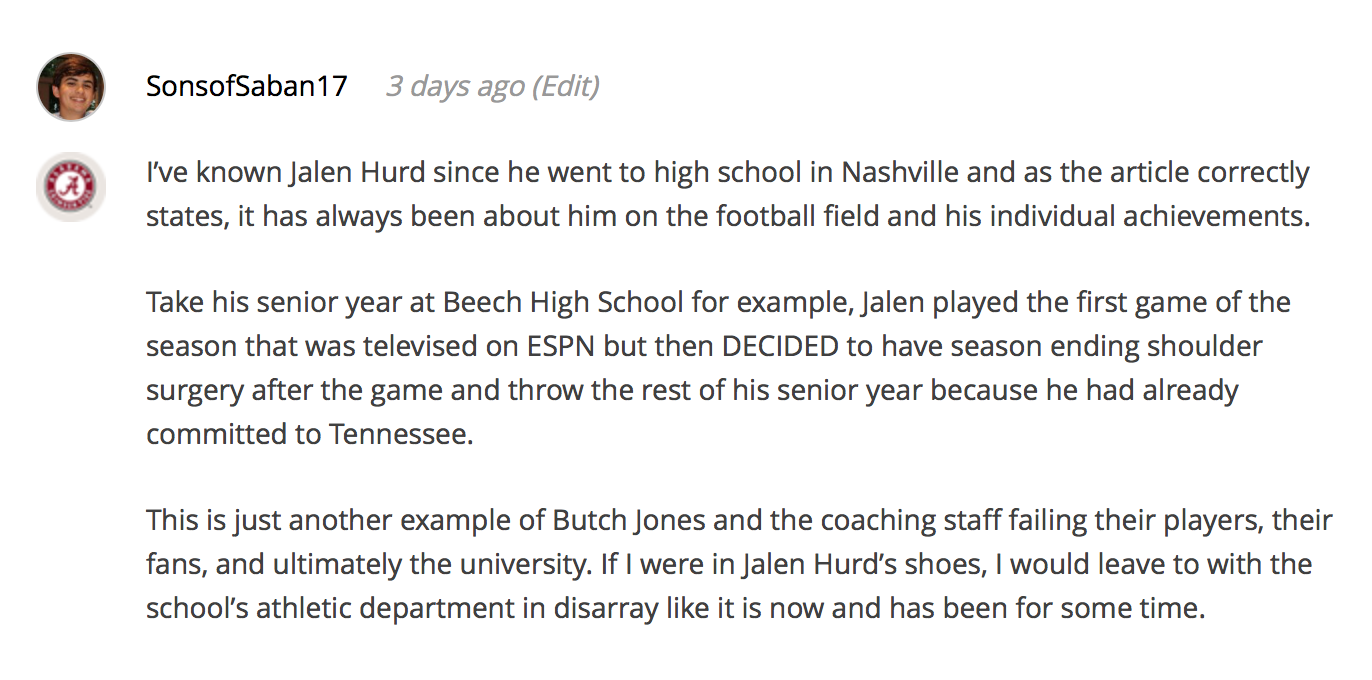This screenshot has width=1372, height=680.
Task: Click the Alabama Crimson Tide logo badge
Action: point(71,187)
